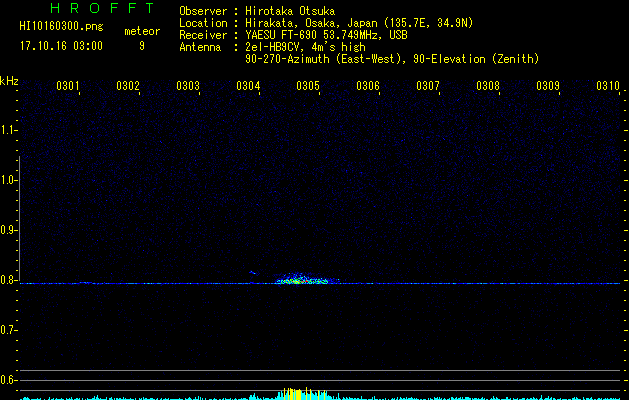629x400 pixels.
Task: Click observer name Hirotaka Otsuka
Action: [x=290, y=11]
